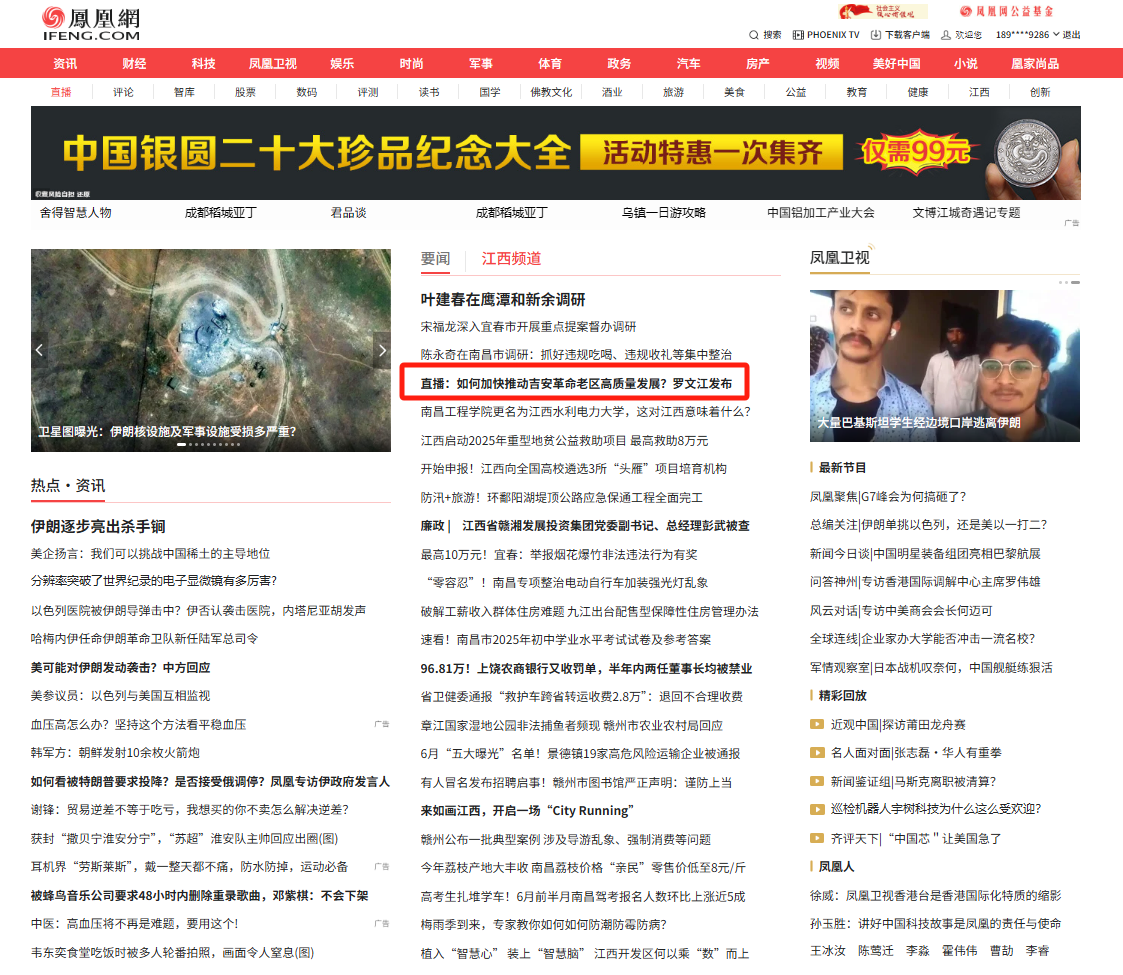Click the 凤凰卫视 section heading
Screen dimensions: 1123x975
coord(839,257)
